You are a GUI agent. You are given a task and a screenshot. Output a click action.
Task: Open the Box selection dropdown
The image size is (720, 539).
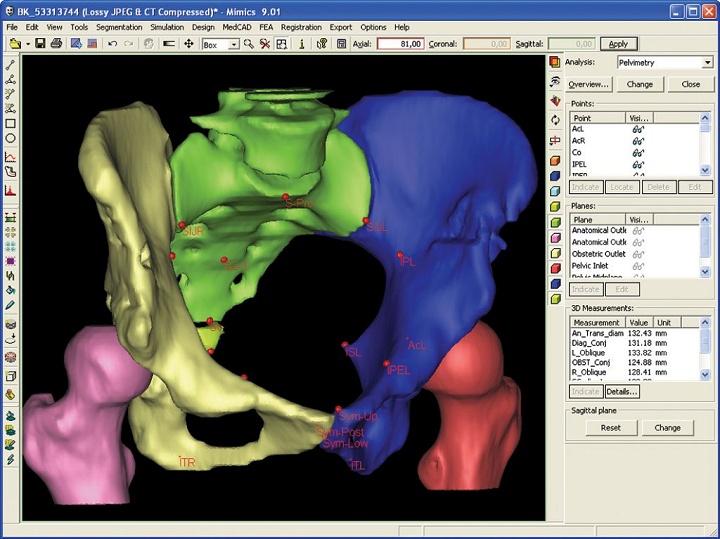tap(234, 44)
